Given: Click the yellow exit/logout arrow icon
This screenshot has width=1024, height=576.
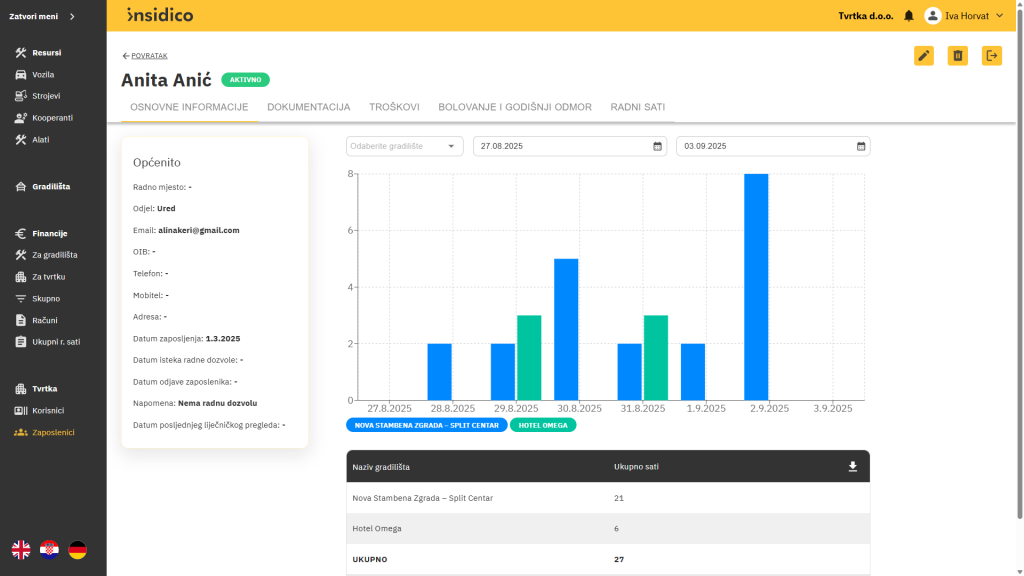Looking at the screenshot, I should 991,56.
